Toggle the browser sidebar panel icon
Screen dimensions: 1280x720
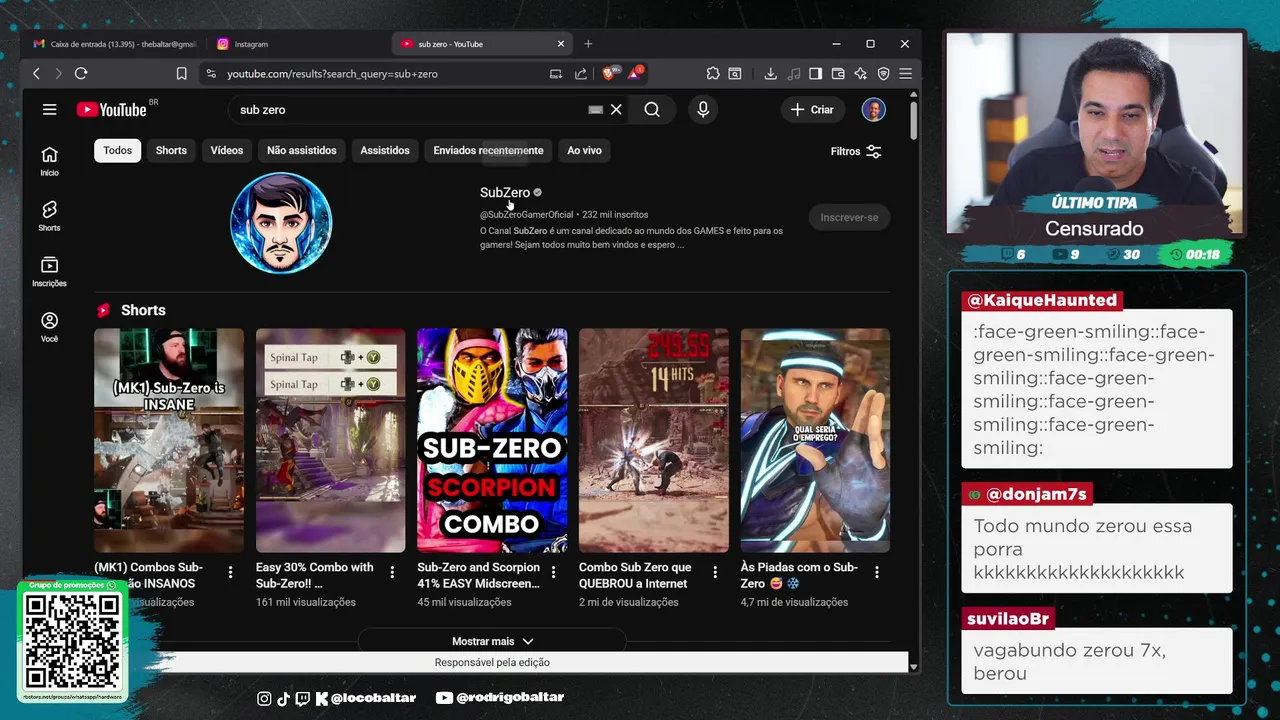(x=815, y=73)
